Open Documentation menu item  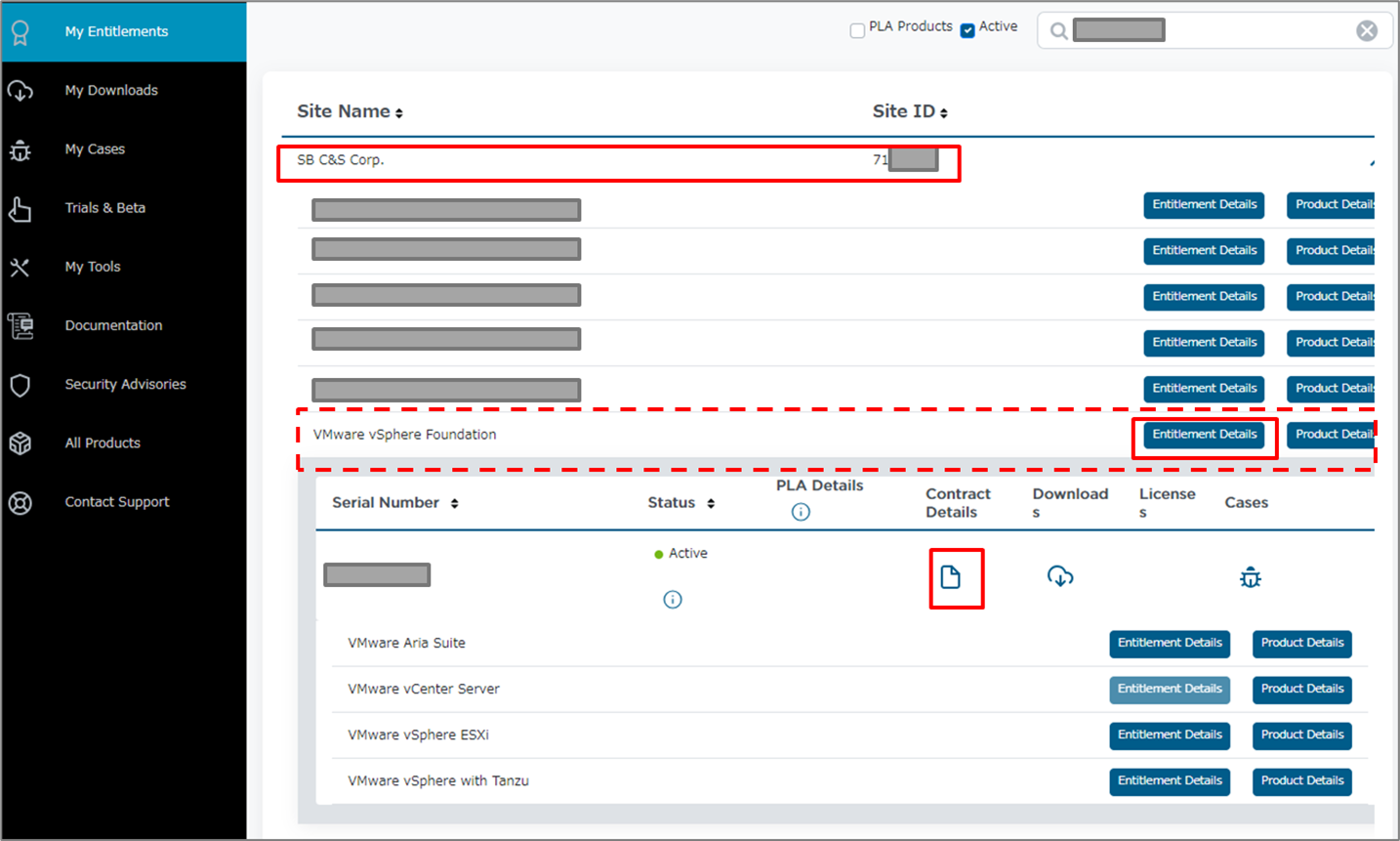pos(113,325)
